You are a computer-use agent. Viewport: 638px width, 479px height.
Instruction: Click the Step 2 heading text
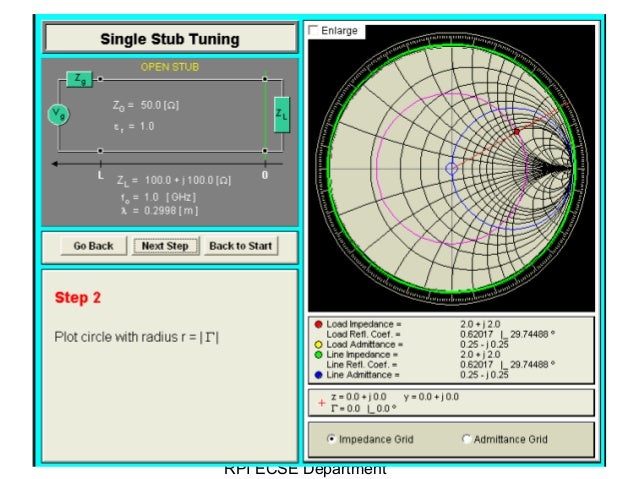77,298
